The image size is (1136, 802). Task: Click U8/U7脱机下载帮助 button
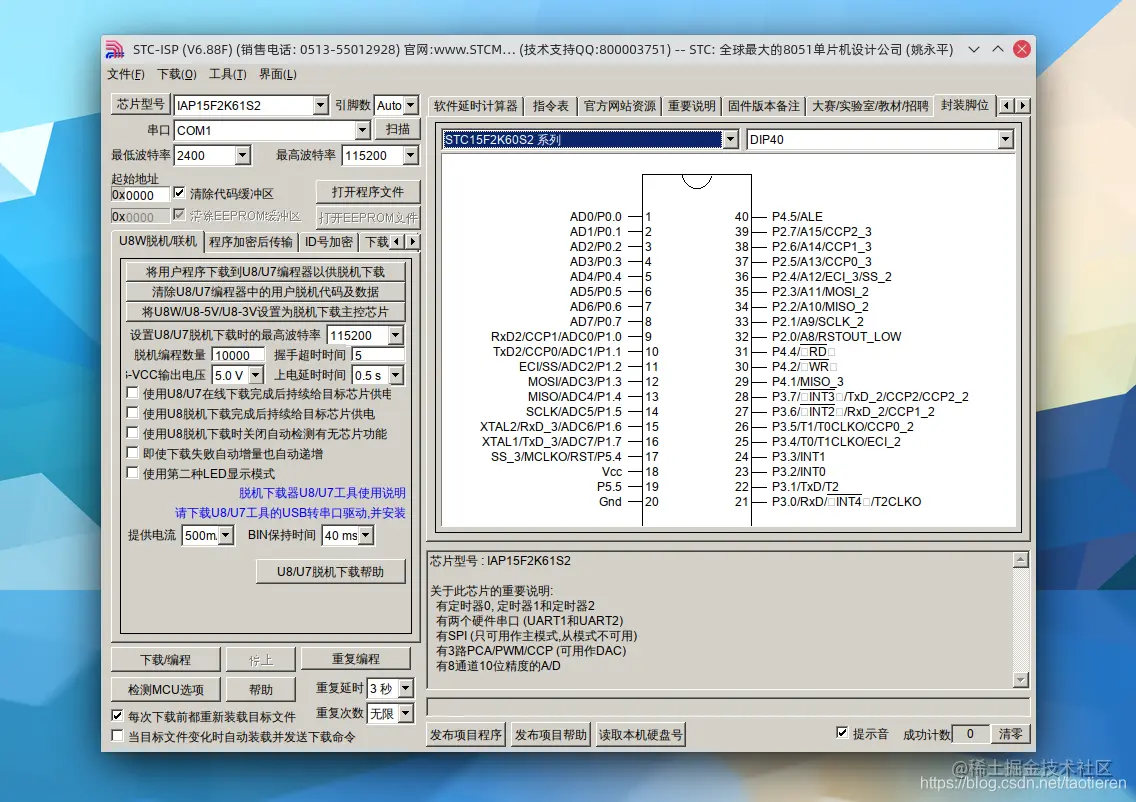(330, 572)
